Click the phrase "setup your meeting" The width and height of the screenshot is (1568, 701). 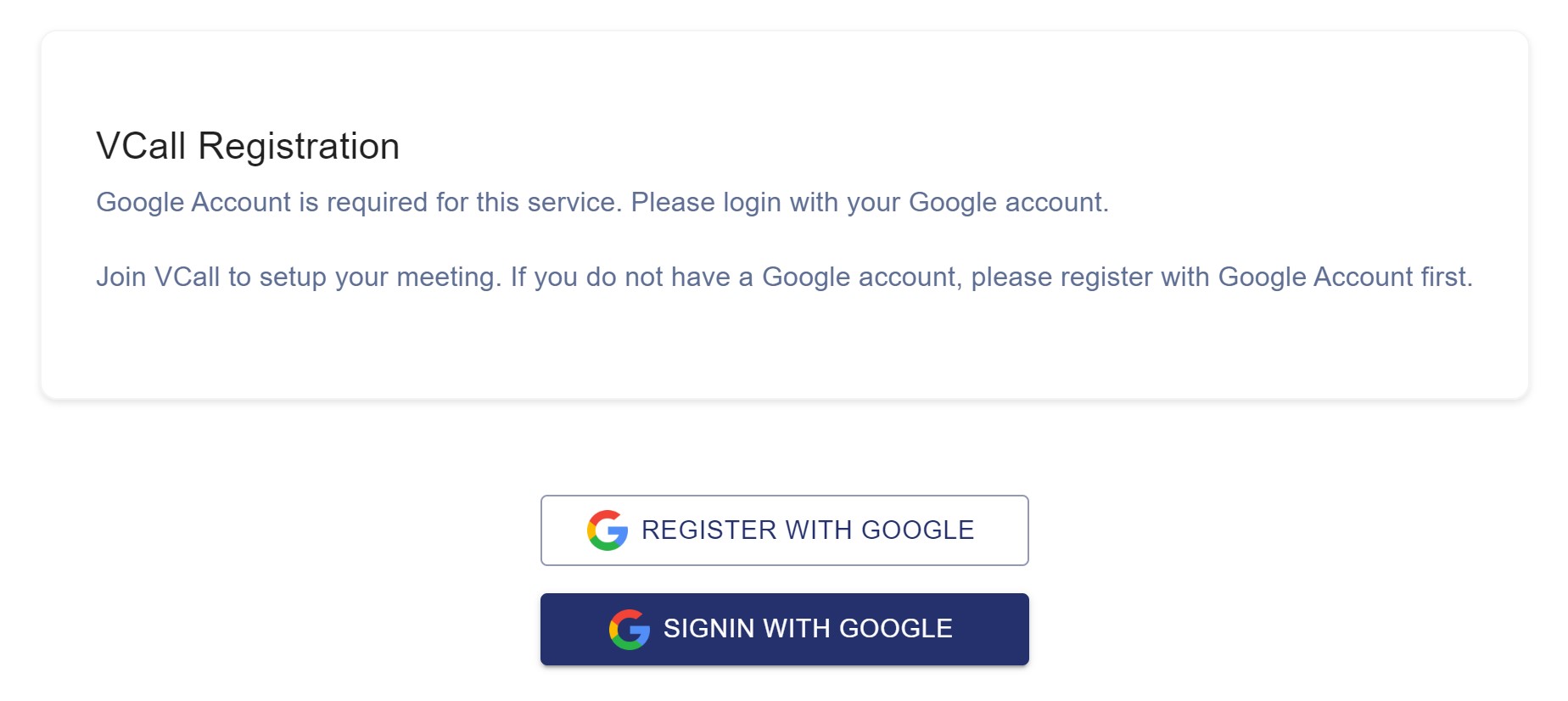tap(380, 277)
